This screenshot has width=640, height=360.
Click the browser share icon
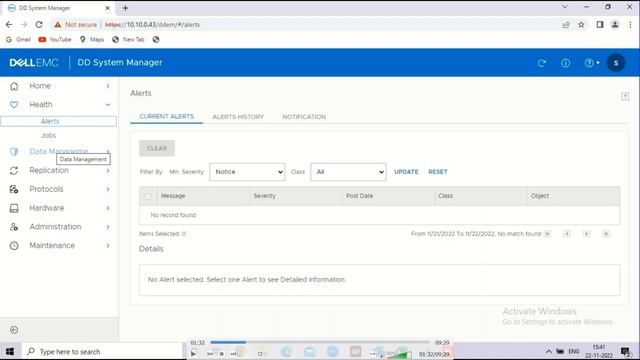tap(566, 25)
